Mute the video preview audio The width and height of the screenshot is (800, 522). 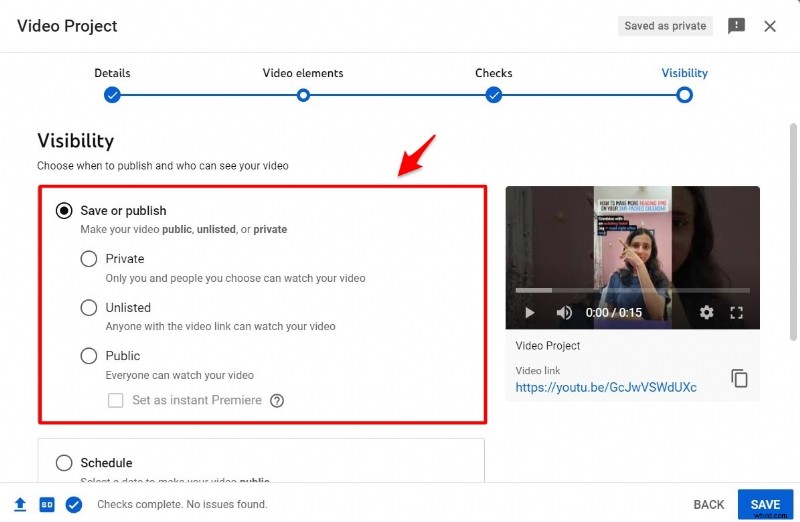564,312
